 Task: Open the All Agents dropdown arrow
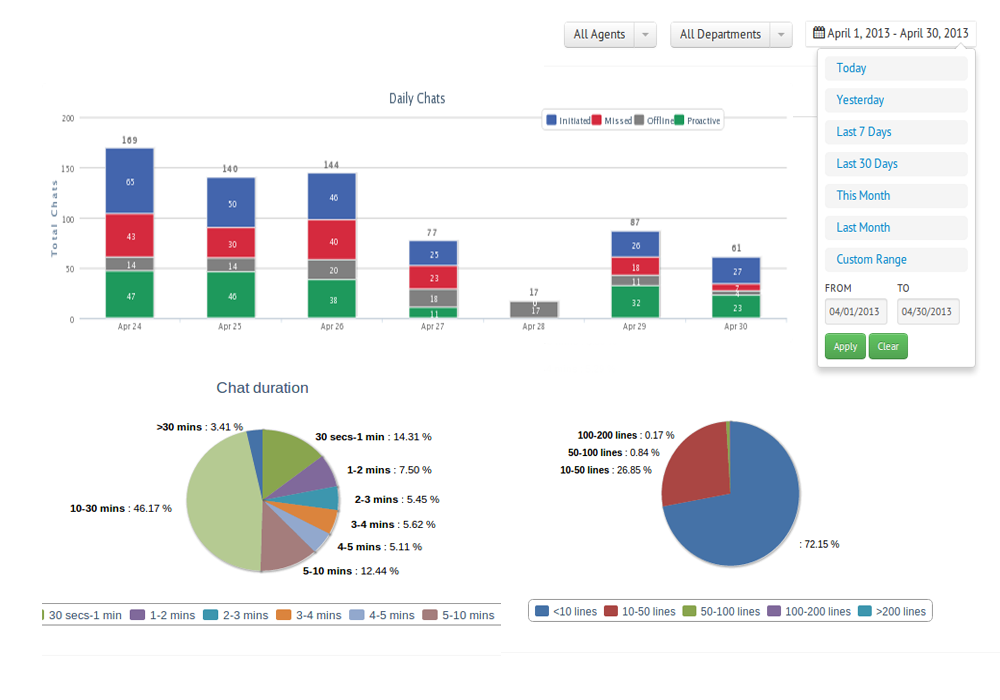(x=645, y=34)
